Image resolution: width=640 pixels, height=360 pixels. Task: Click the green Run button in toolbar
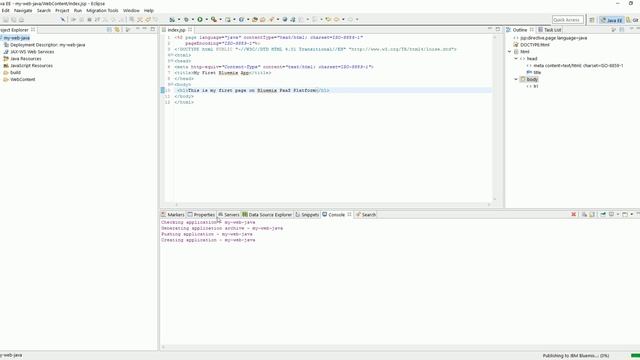(200, 19)
